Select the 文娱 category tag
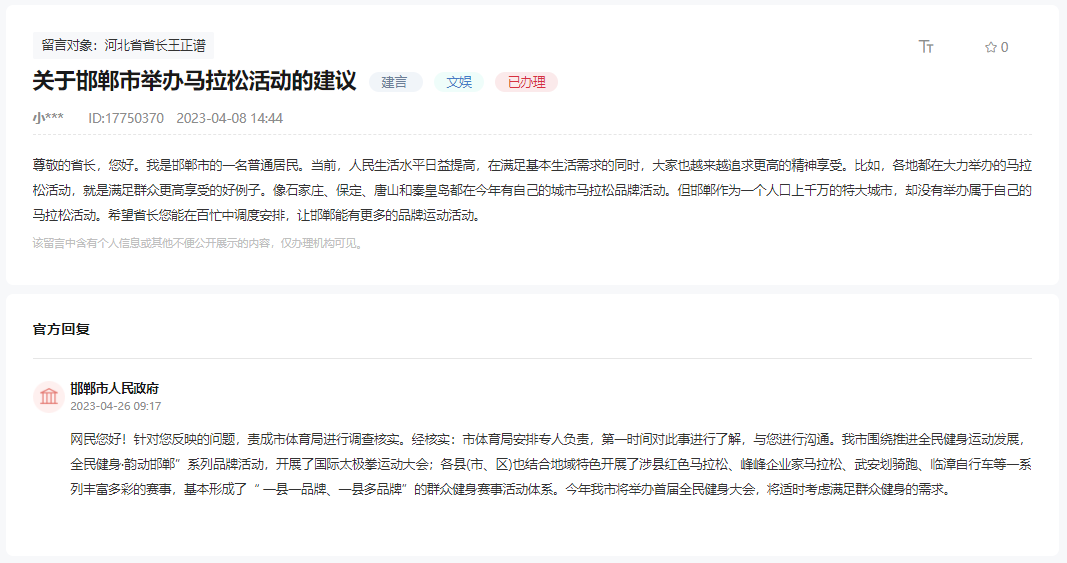The height and width of the screenshot is (563, 1067). tap(459, 82)
